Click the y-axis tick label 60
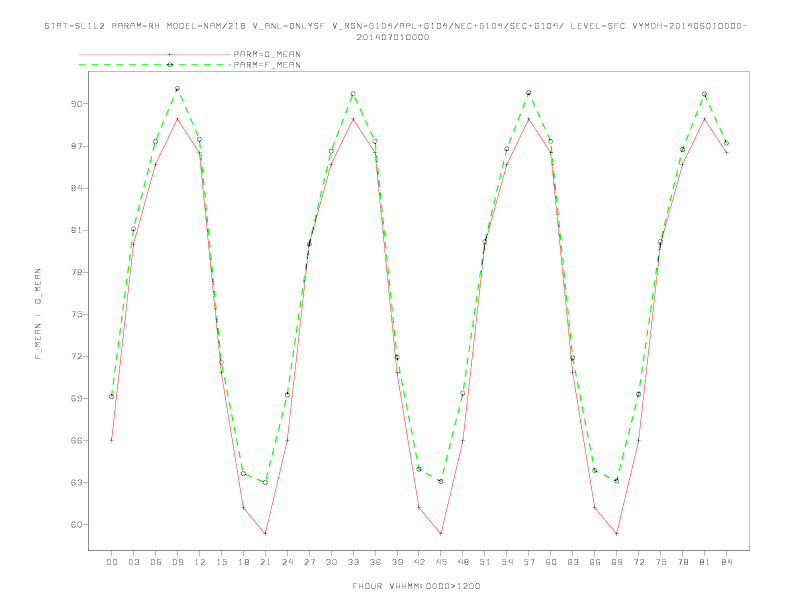This screenshot has width=792, height=612. (76, 525)
